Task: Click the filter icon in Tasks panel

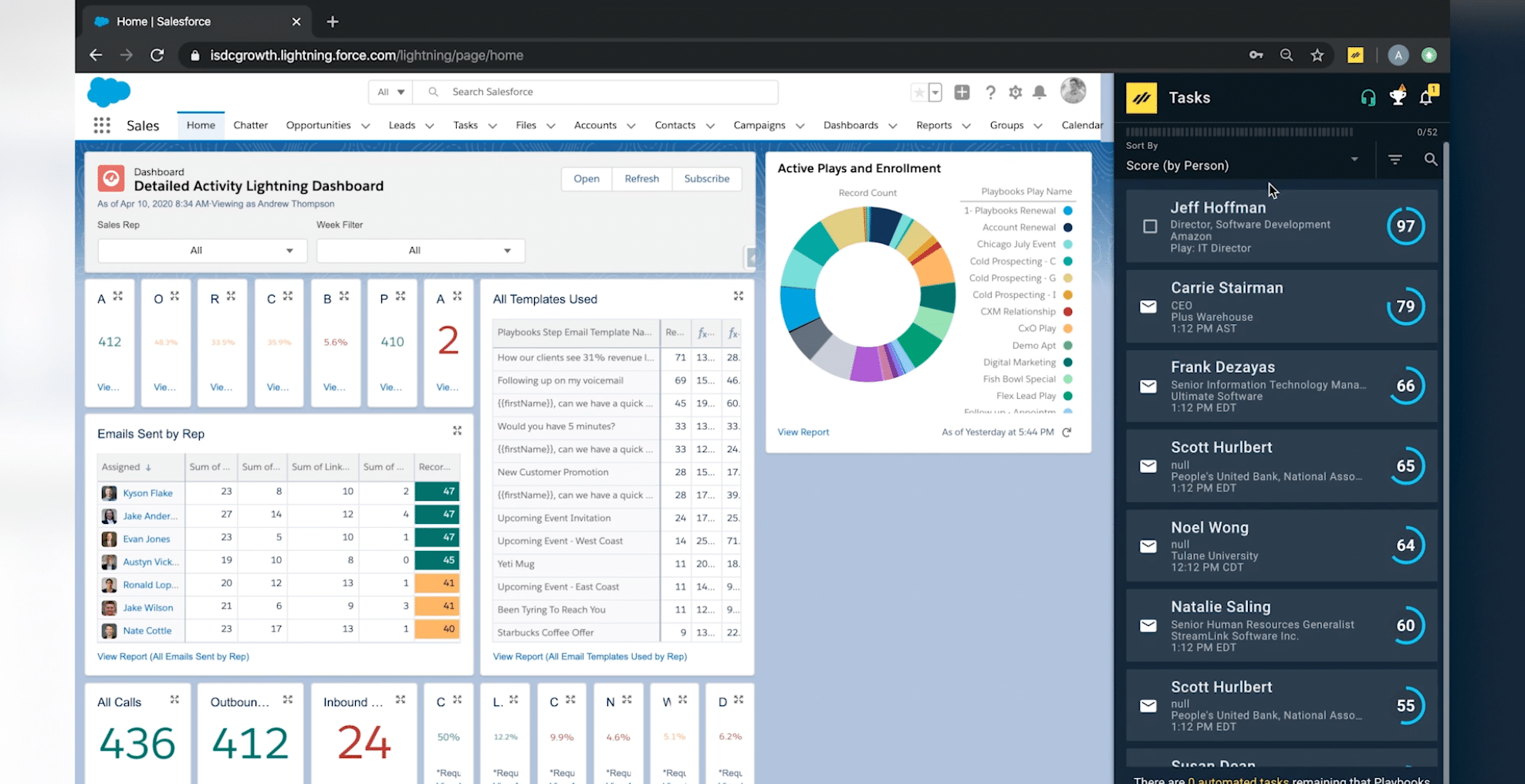Action: (x=1395, y=160)
